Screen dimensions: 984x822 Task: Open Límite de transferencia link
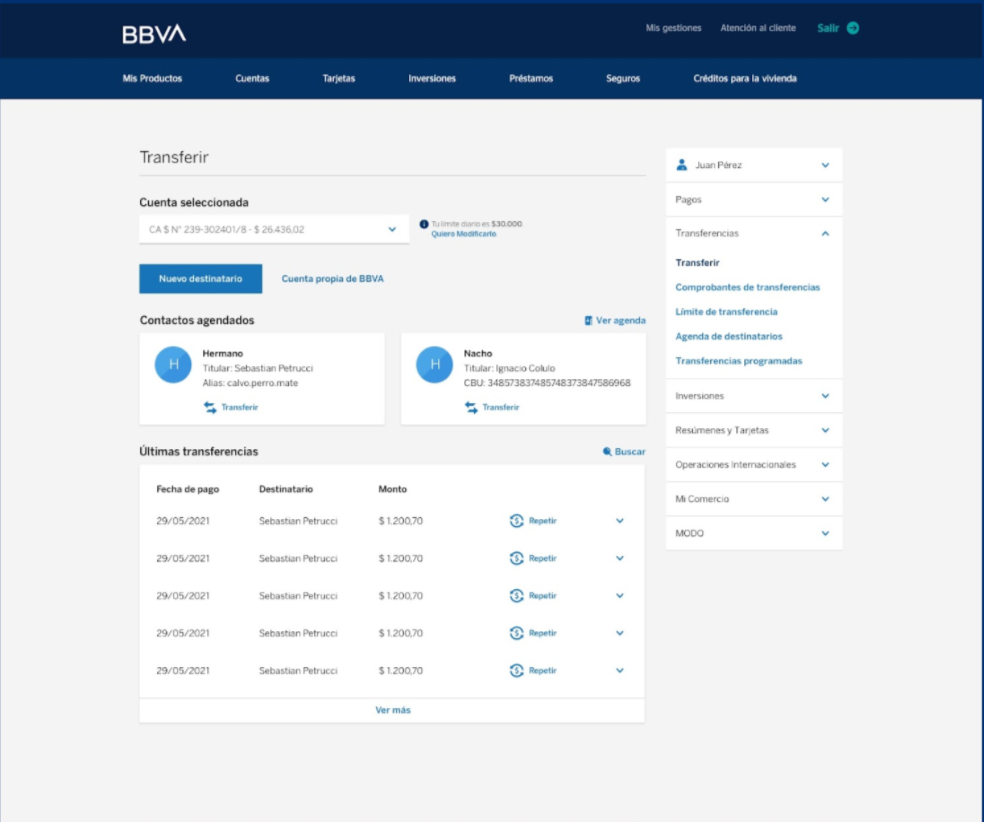tap(726, 312)
